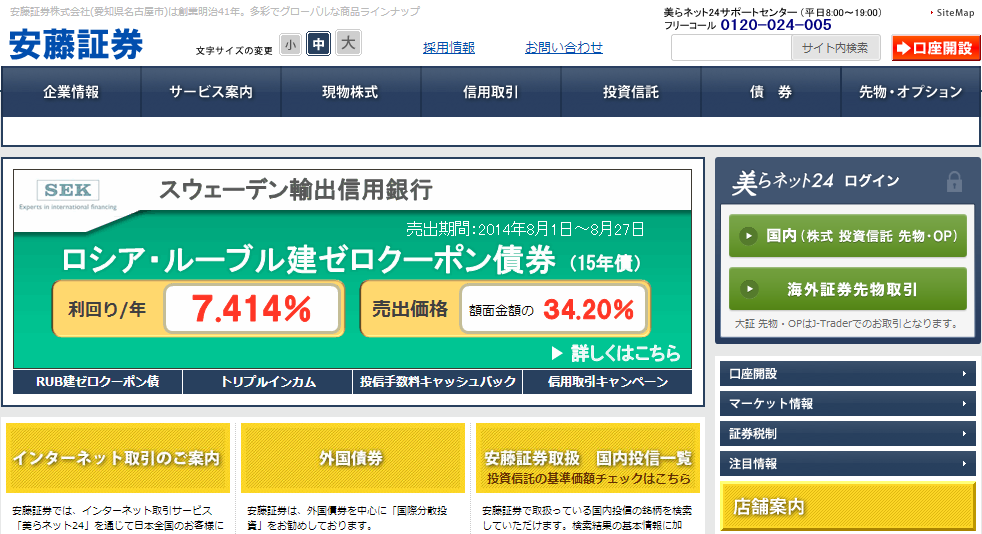Click play icon on 国内 login button

747,237
